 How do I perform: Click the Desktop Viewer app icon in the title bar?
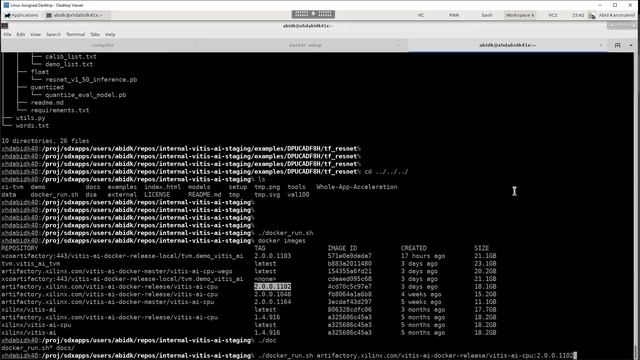(6, 5)
